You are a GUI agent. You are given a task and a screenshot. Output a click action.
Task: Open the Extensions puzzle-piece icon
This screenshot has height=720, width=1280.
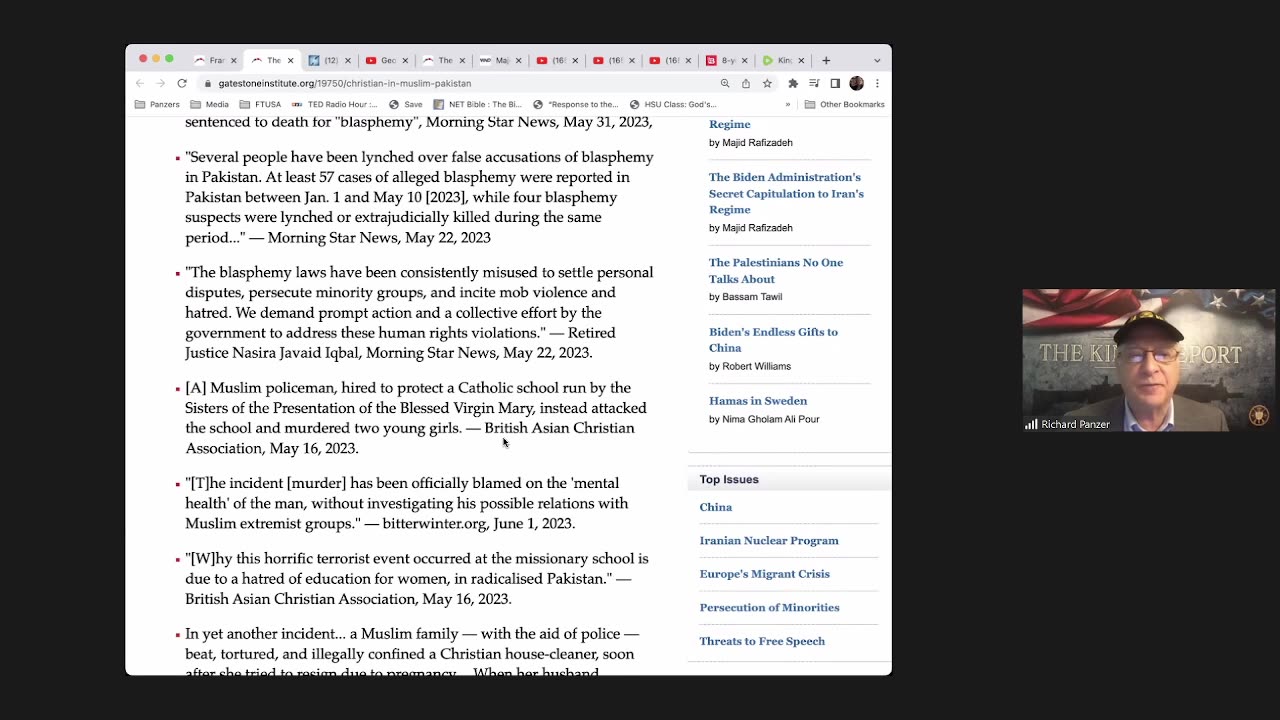(793, 84)
